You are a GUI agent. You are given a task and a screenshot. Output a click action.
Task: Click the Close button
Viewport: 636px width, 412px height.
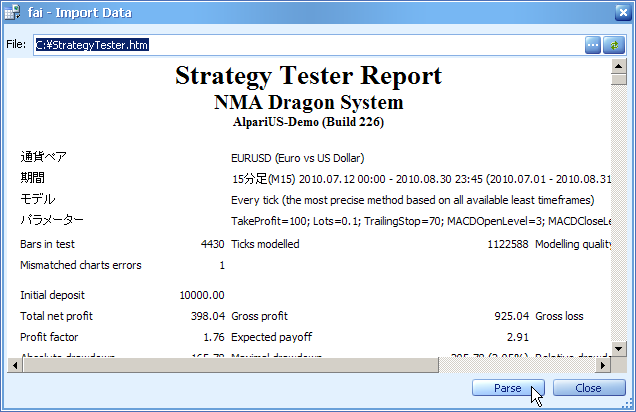tap(589, 388)
